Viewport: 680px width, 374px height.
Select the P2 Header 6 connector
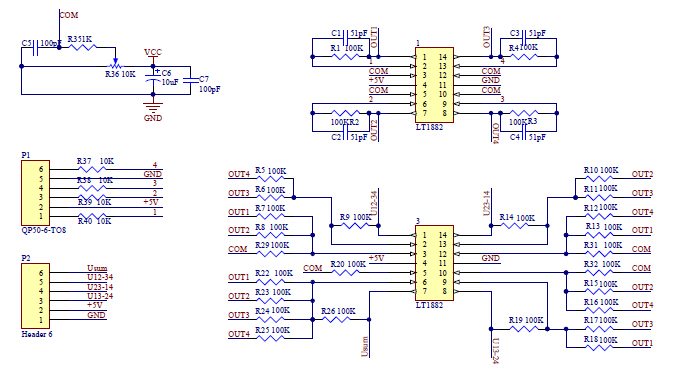point(36,296)
